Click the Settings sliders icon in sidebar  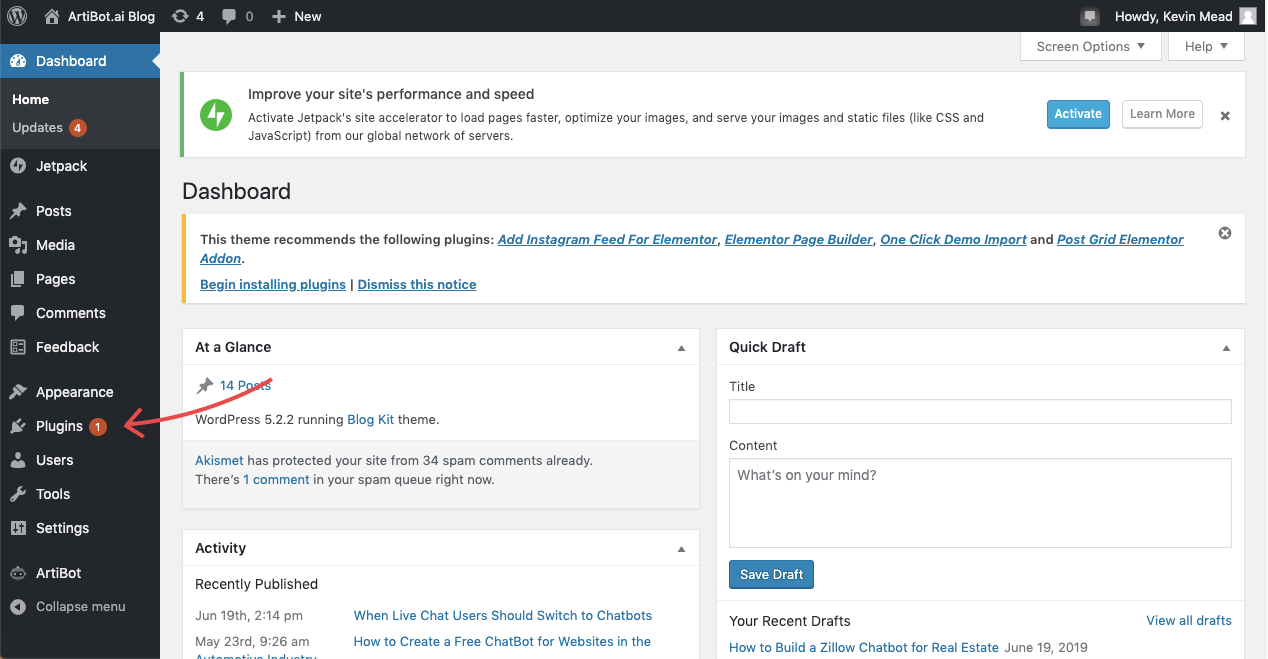(x=18, y=528)
